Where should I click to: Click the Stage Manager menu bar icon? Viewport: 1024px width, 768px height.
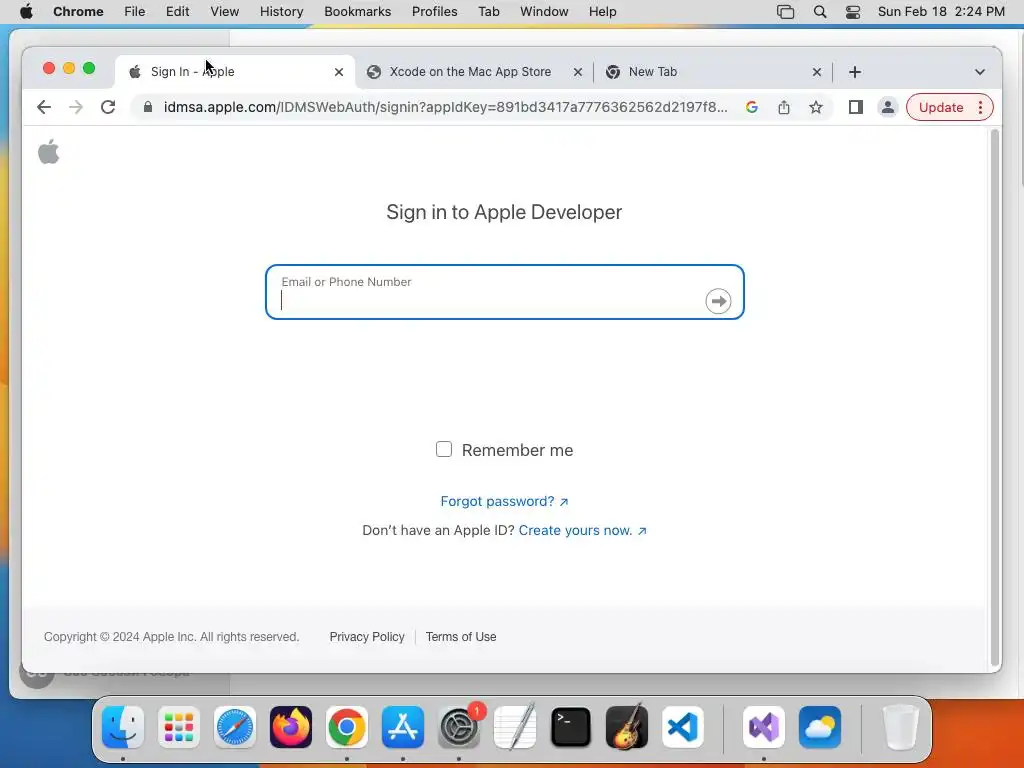pos(785,12)
